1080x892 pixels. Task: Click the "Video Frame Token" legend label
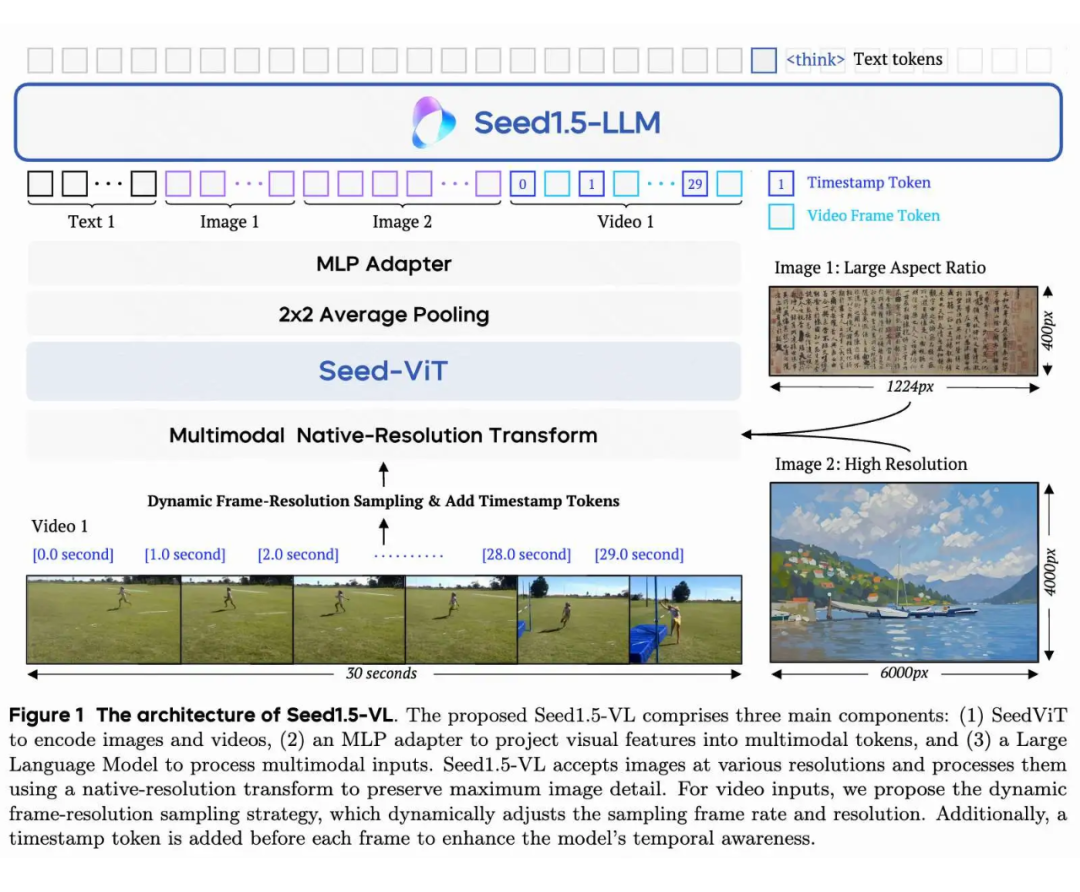[x=873, y=216]
